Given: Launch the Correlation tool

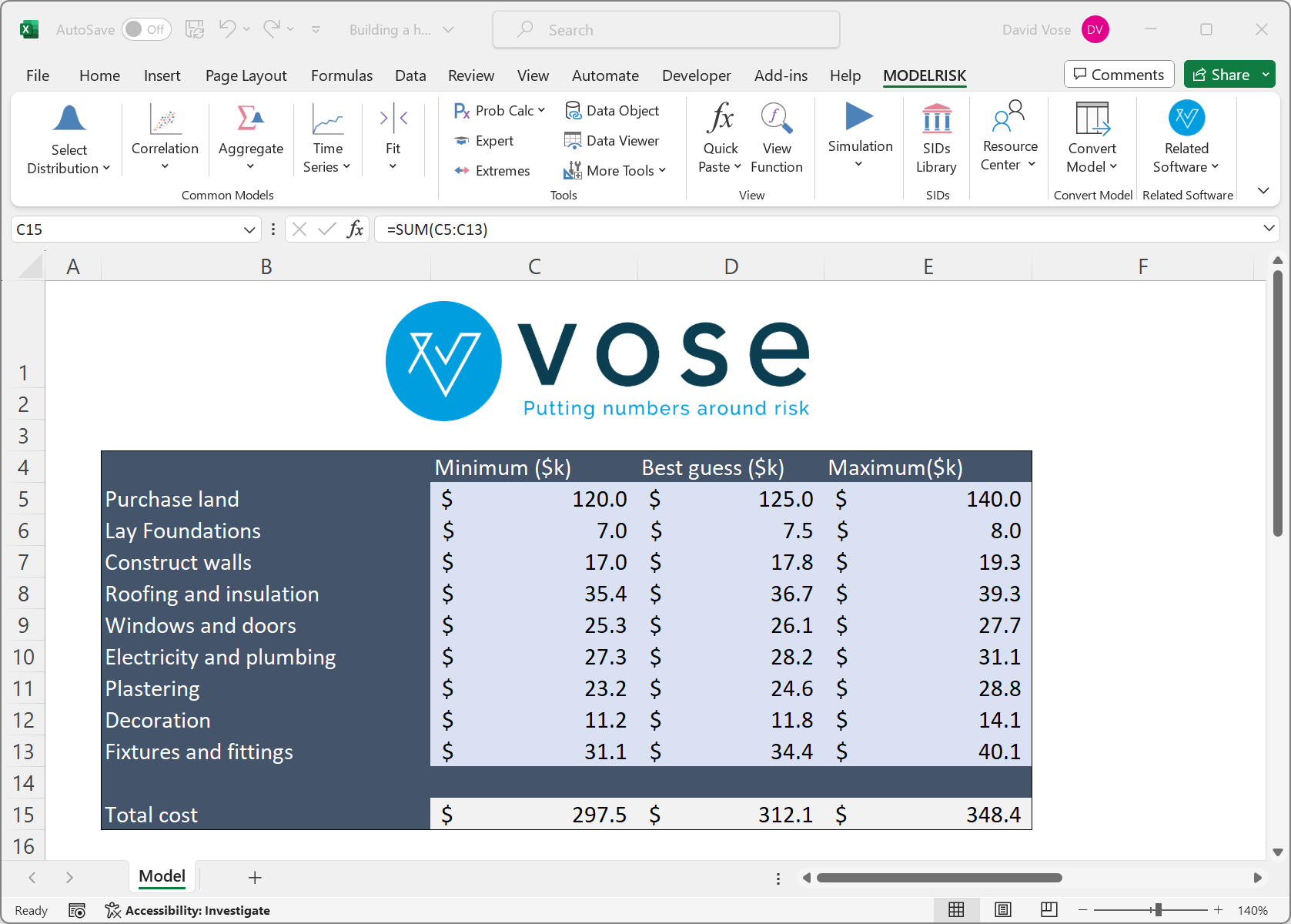Looking at the screenshot, I should point(164,139).
